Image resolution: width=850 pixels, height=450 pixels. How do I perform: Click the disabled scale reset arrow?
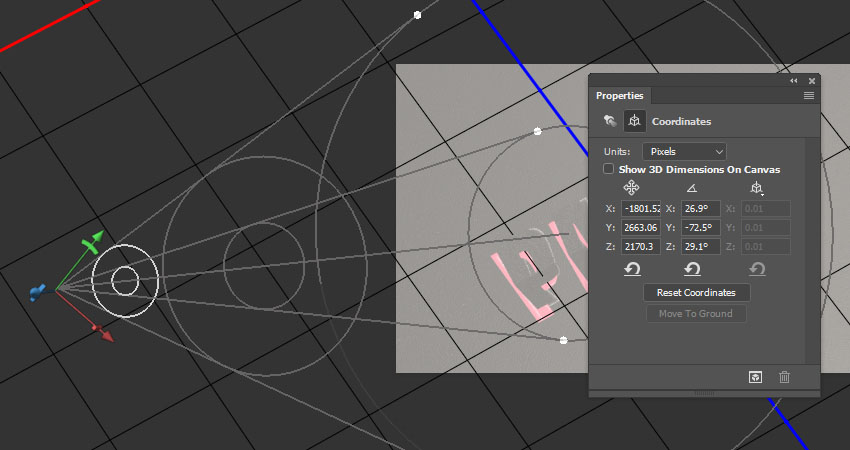pyautogui.click(x=757, y=269)
